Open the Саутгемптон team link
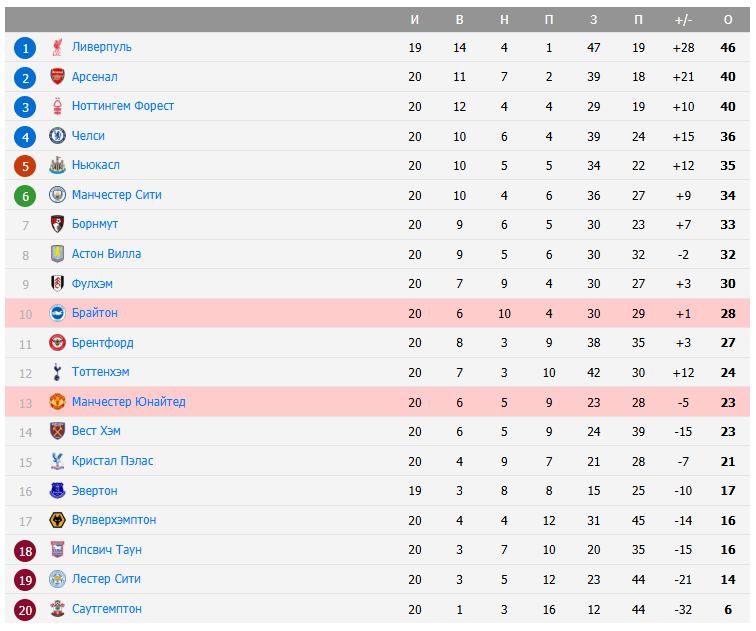The height and width of the screenshot is (631, 756). (107, 609)
